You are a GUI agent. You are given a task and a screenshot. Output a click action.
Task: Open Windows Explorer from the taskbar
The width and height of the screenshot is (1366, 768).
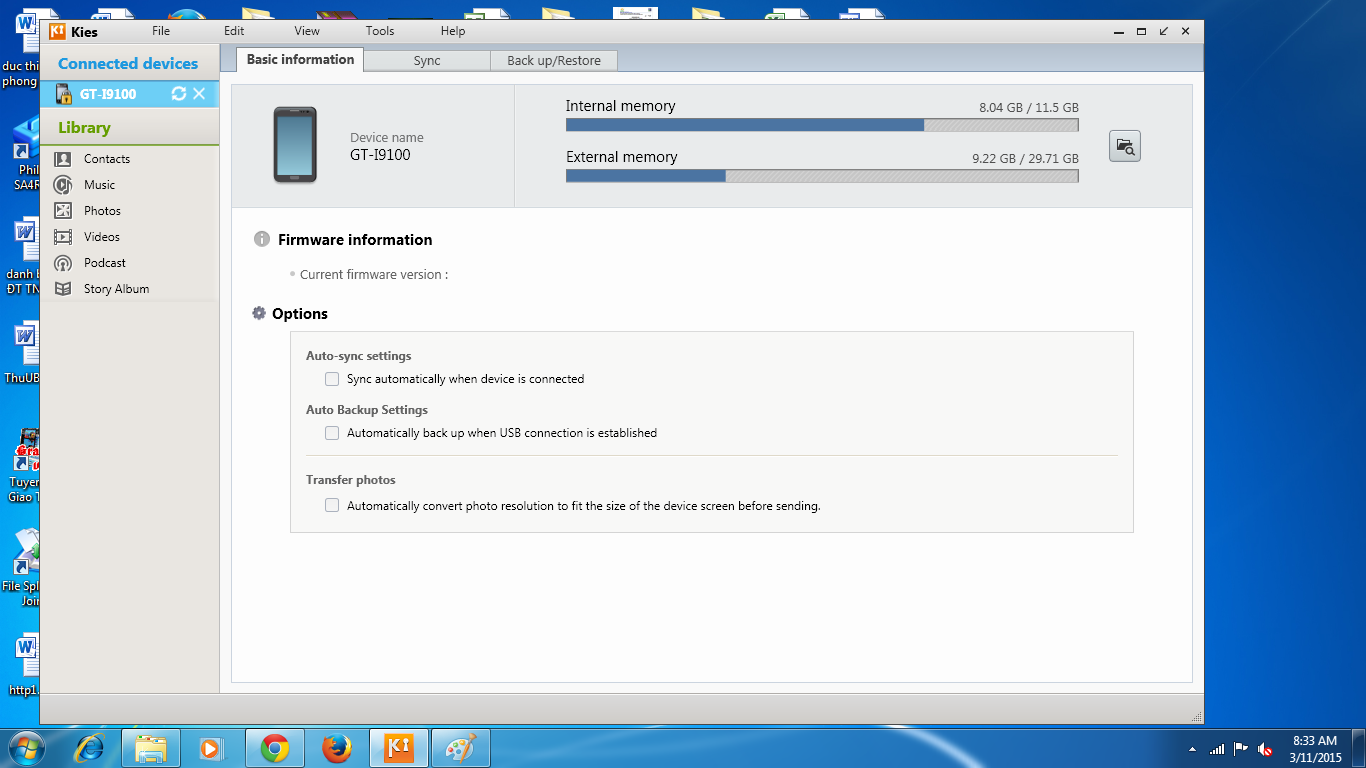(x=151, y=748)
